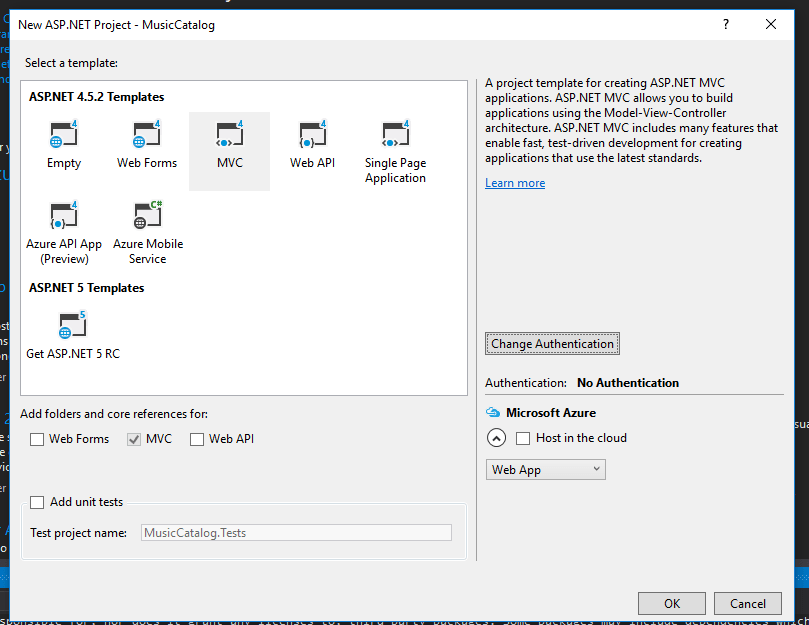The width and height of the screenshot is (809, 625).
Task: Dismiss the dialog with Cancel
Action: [747, 603]
